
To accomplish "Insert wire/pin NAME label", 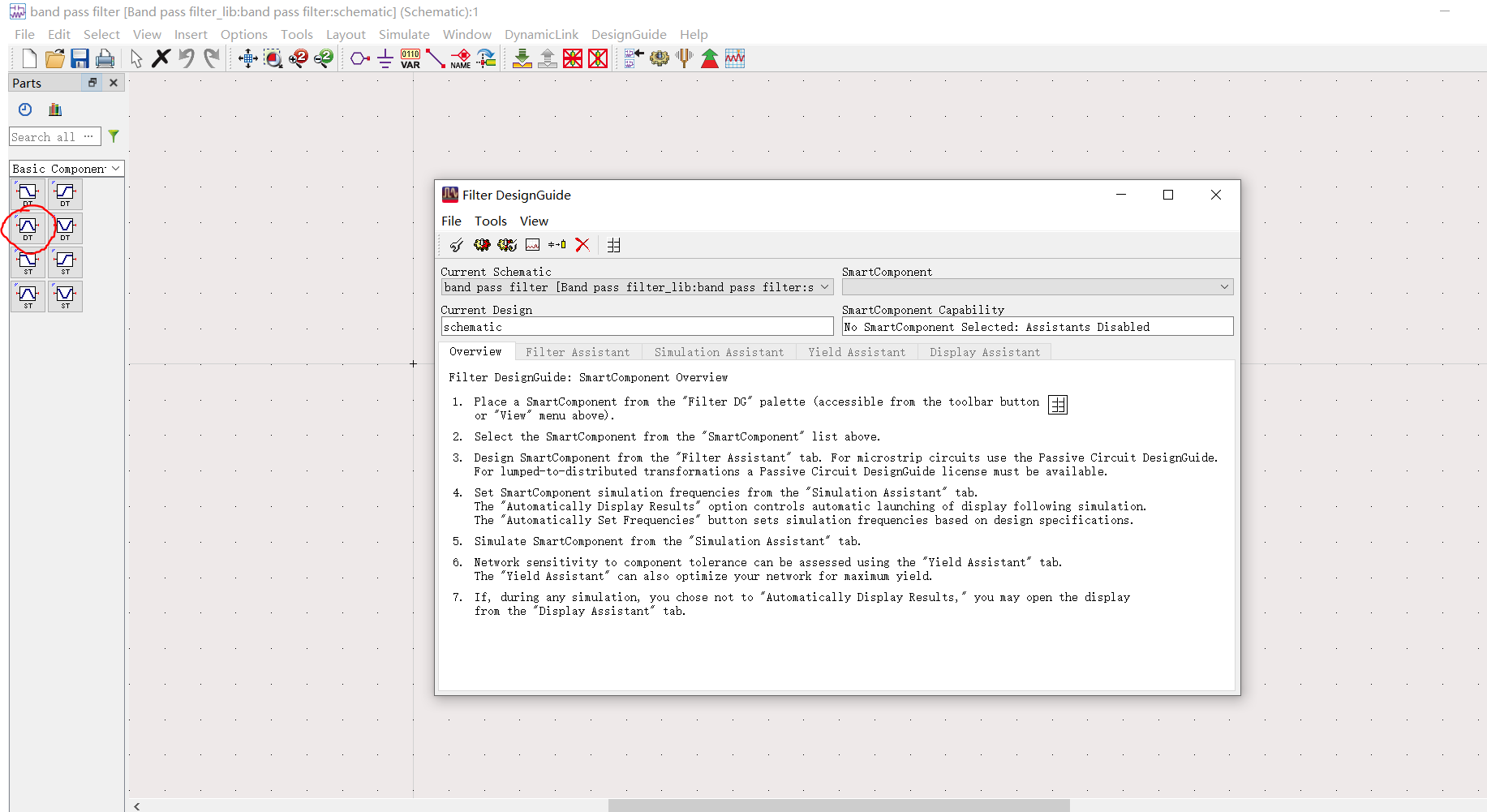I will tap(461, 58).
